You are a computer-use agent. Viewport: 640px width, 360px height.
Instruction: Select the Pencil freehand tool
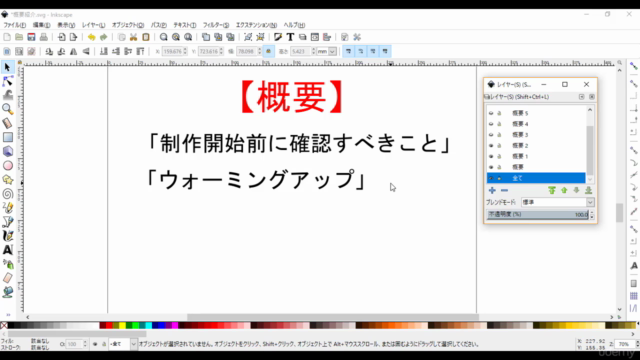[x=7, y=208]
